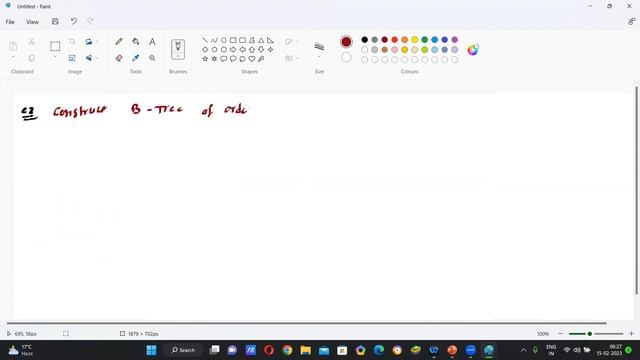
Task: Open the Paste options dropdown arrow
Action: [x=13, y=57]
